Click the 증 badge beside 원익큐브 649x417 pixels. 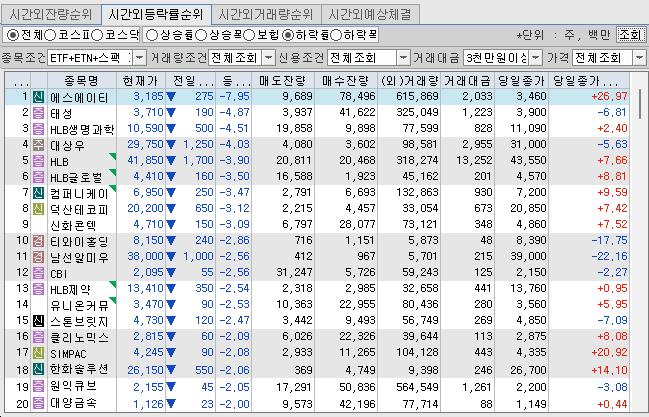tap(38, 387)
